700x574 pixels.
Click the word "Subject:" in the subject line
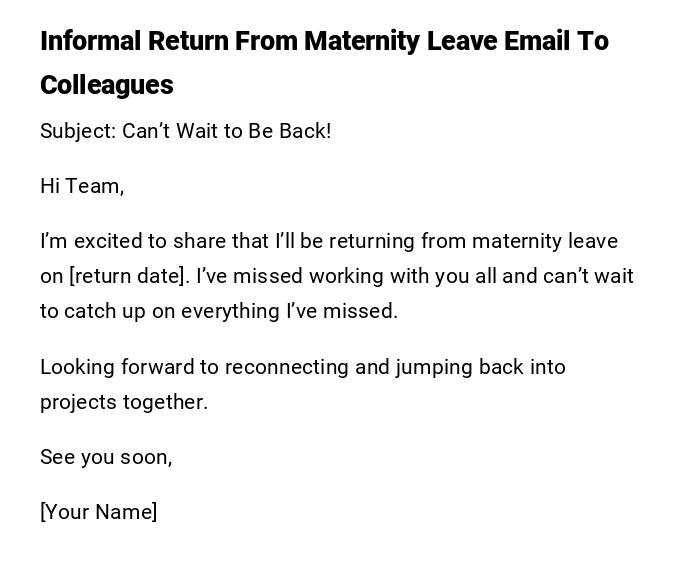point(78,131)
